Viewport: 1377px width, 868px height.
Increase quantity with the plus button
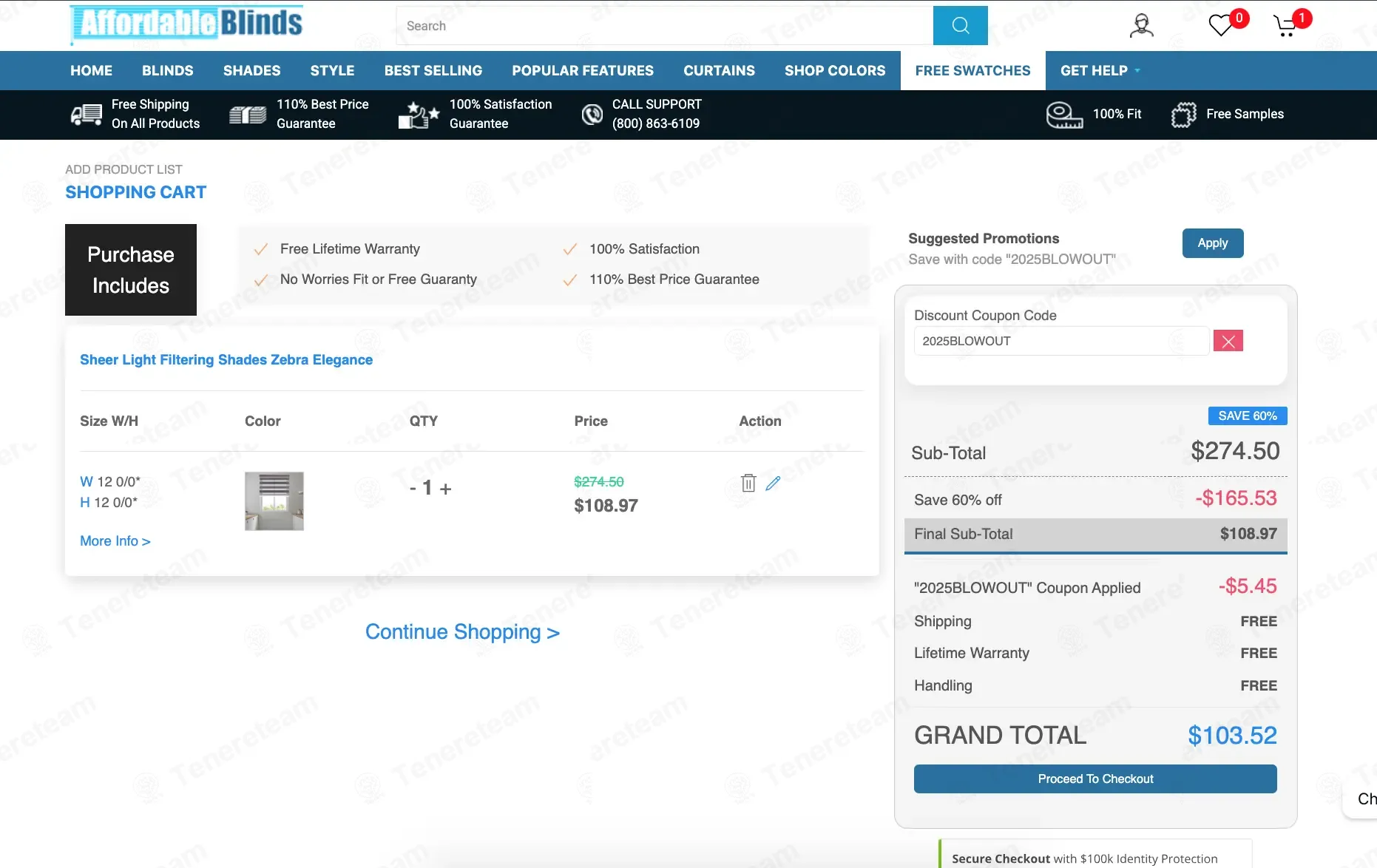(445, 489)
